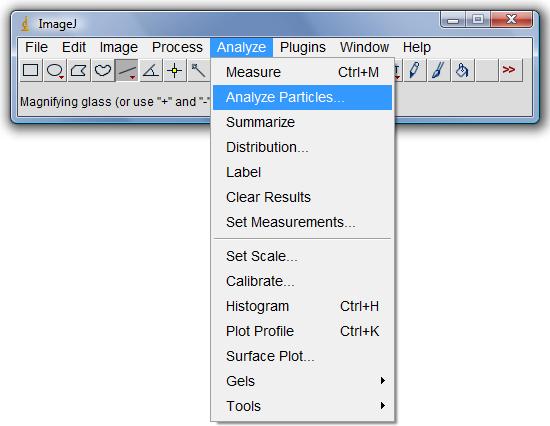Open Set Scale... dialog
This screenshot has height=426, width=550.
302,256
